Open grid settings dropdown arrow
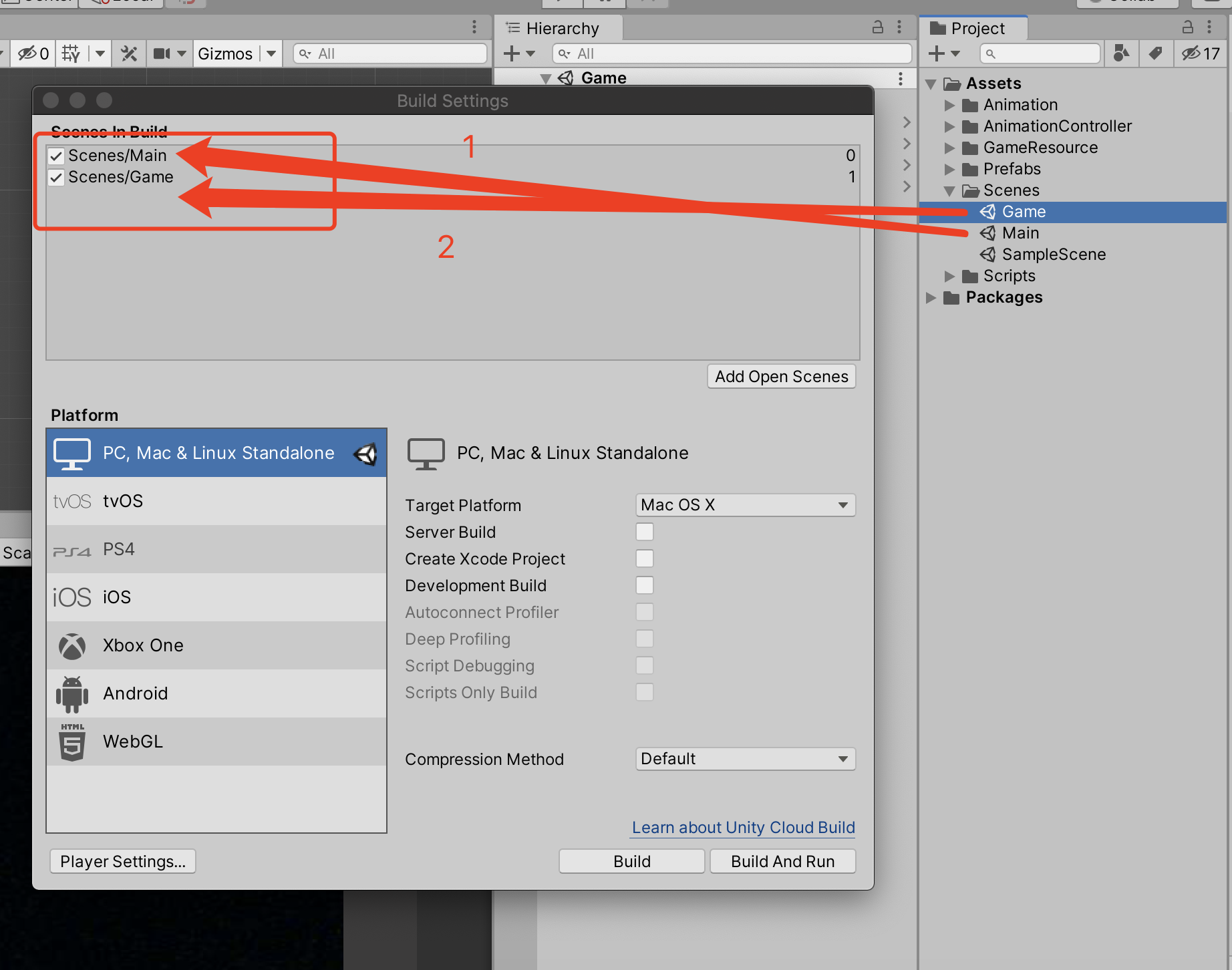The width and height of the screenshot is (1232, 970). [100, 53]
